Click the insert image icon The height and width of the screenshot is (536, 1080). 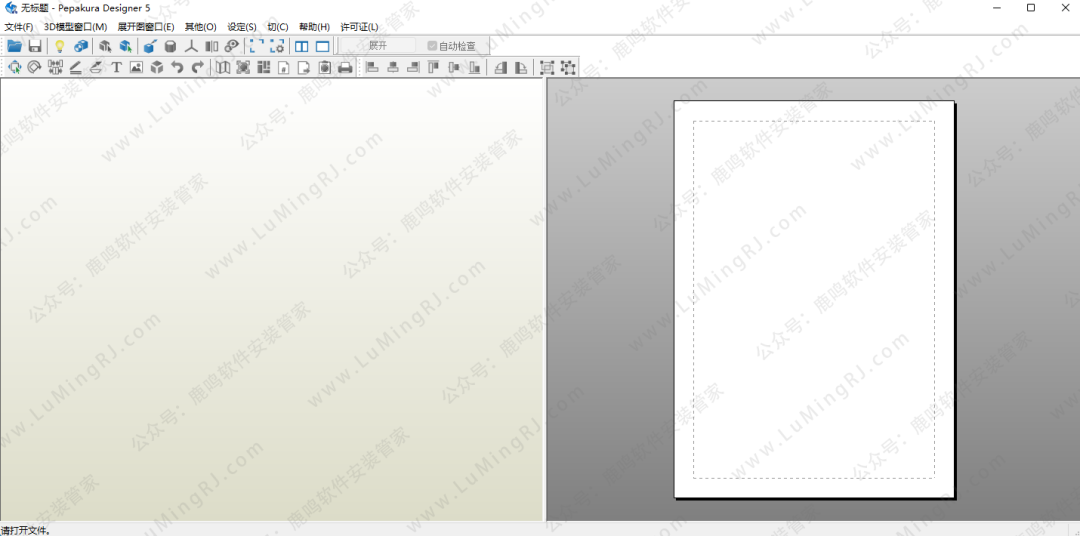coord(136,68)
